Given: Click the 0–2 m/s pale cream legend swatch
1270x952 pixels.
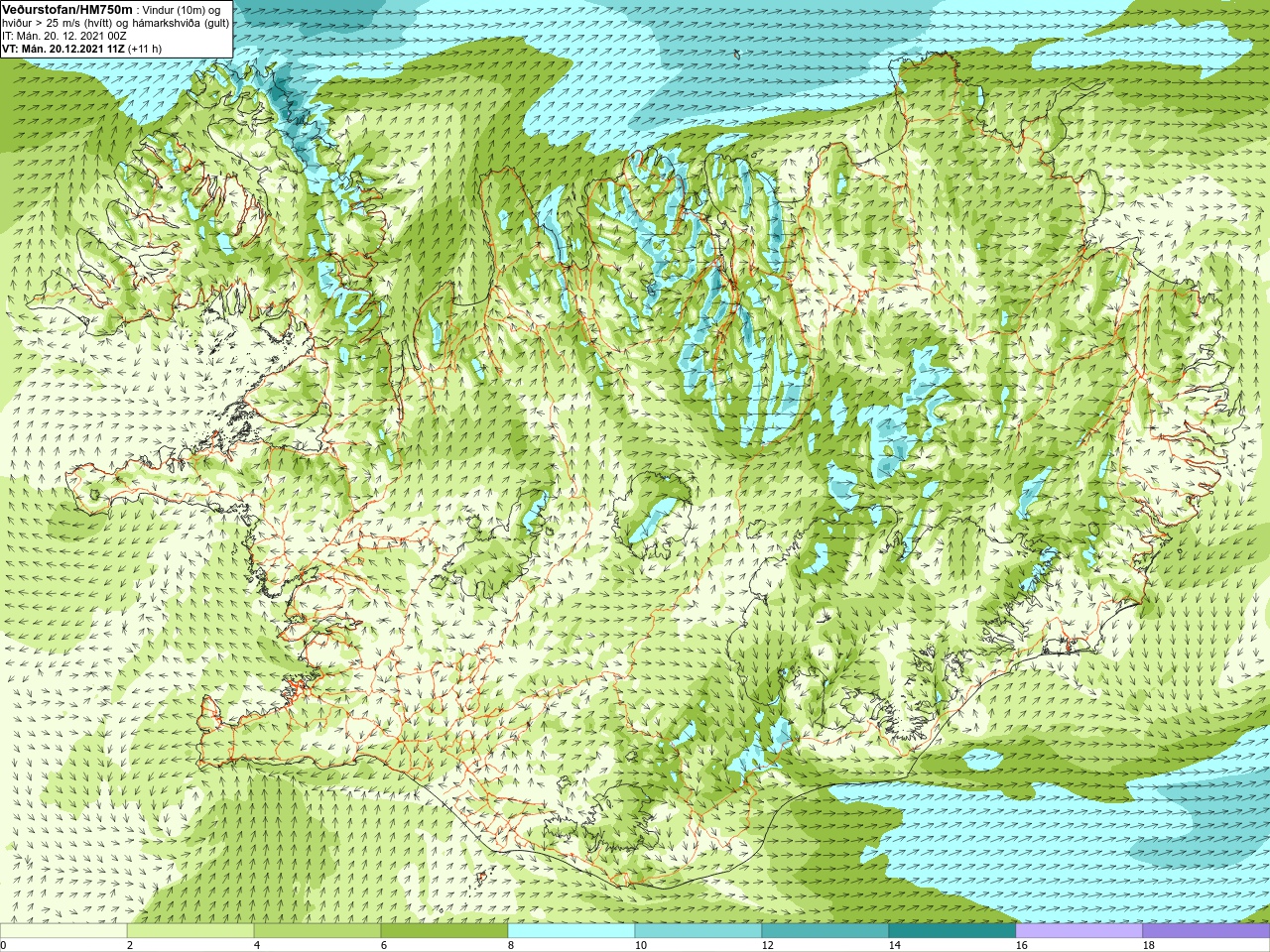Looking at the screenshot, I should (63, 931).
